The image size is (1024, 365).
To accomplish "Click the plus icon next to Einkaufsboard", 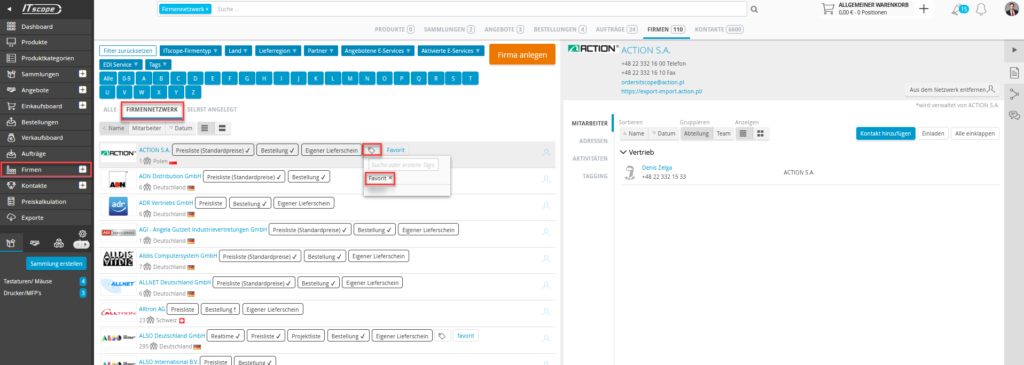I will [x=82, y=105].
